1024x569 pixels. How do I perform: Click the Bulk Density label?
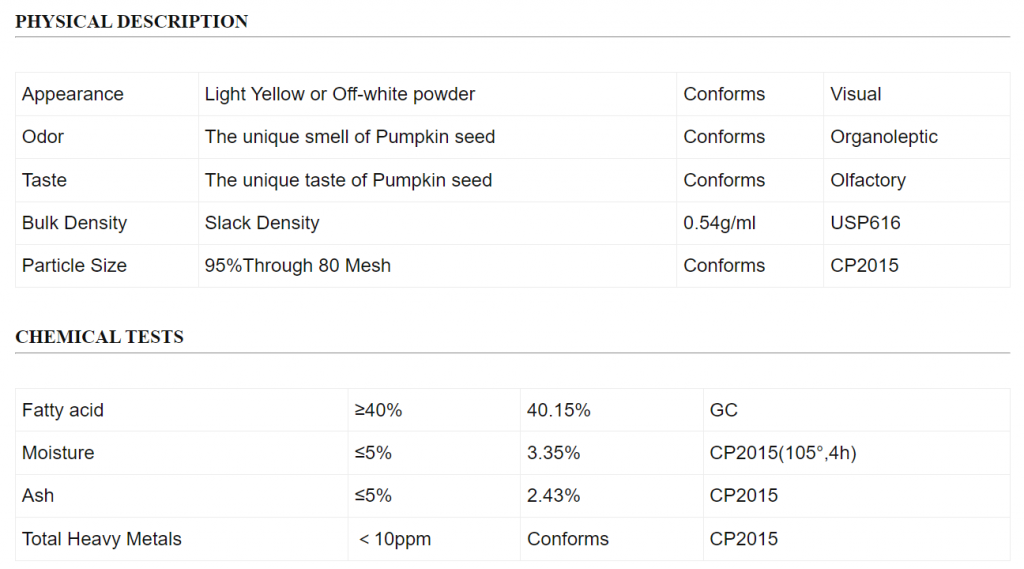point(74,223)
